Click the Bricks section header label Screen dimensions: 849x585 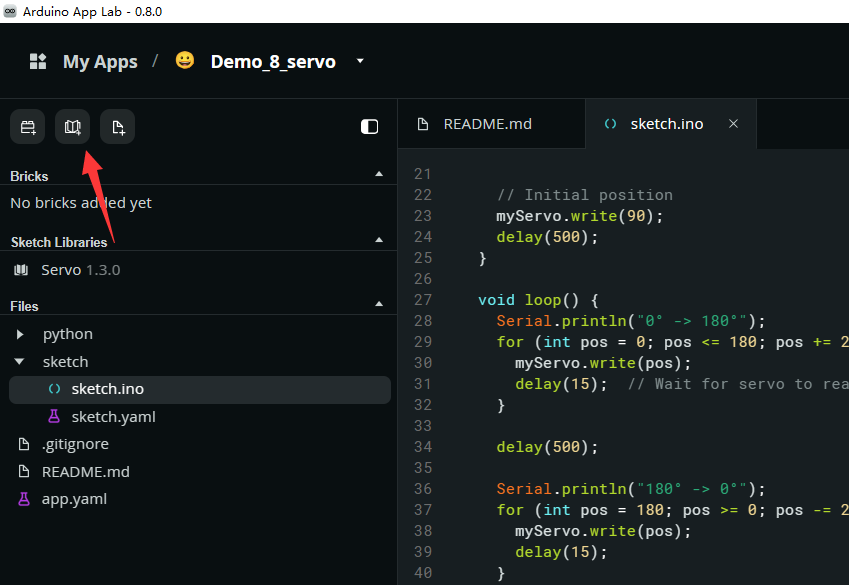pos(29,176)
